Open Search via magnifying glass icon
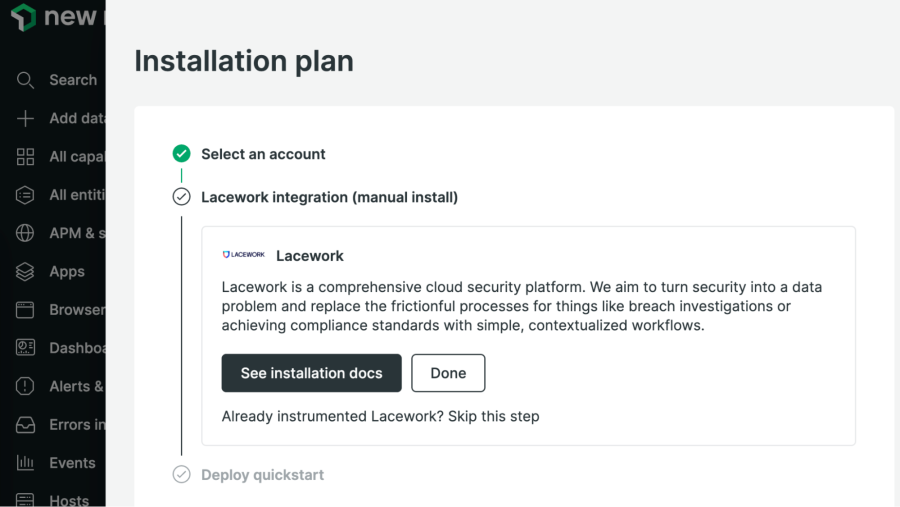This screenshot has height=507, width=900. pyautogui.click(x=25, y=80)
